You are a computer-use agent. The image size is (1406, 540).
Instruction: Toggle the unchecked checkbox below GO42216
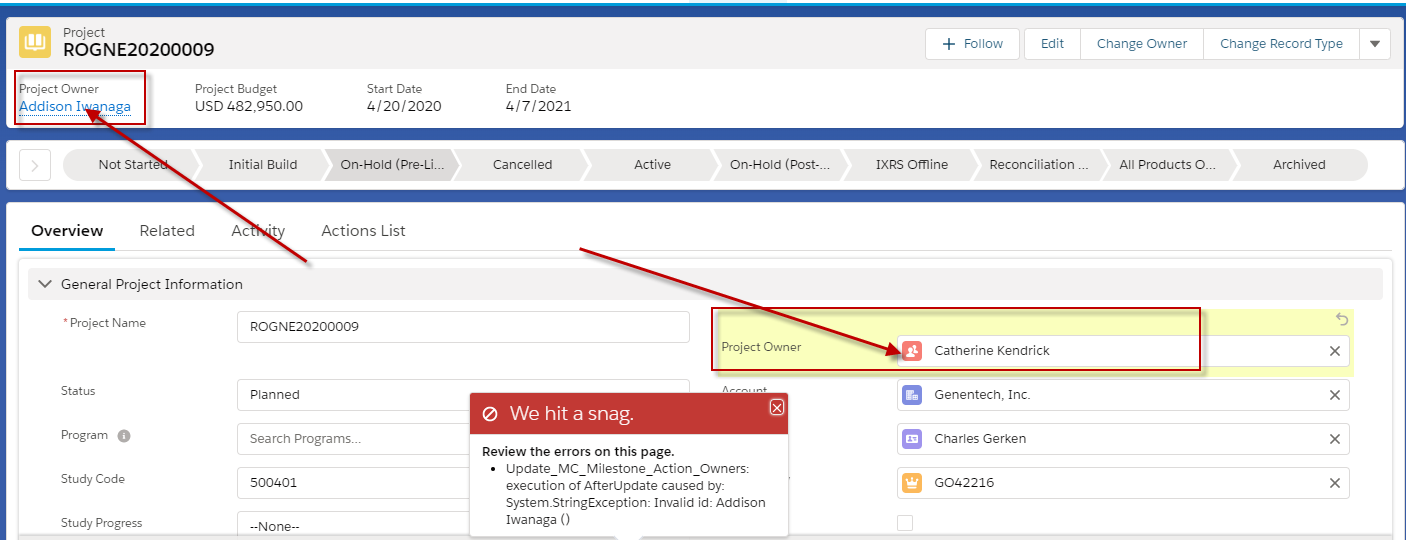905,523
